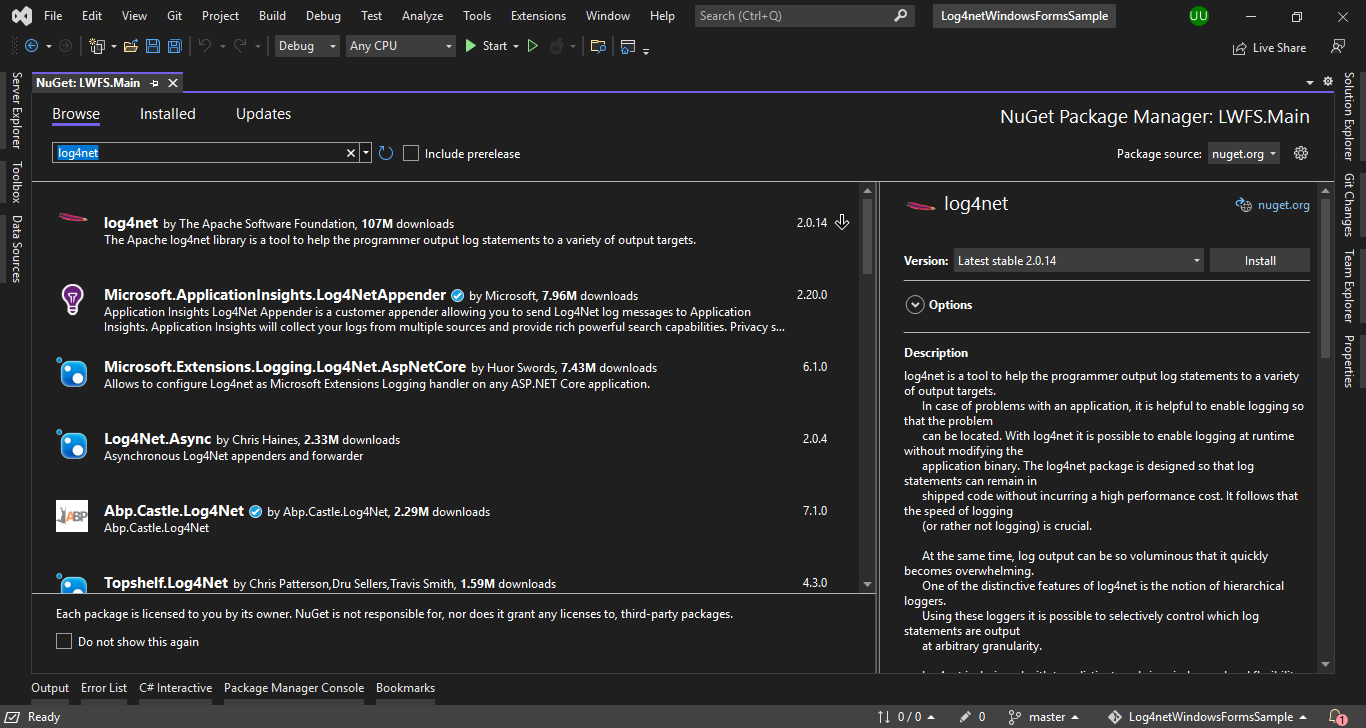Click the download arrow beside log4net 2.0.14
The width and height of the screenshot is (1366, 728).
pos(842,222)
